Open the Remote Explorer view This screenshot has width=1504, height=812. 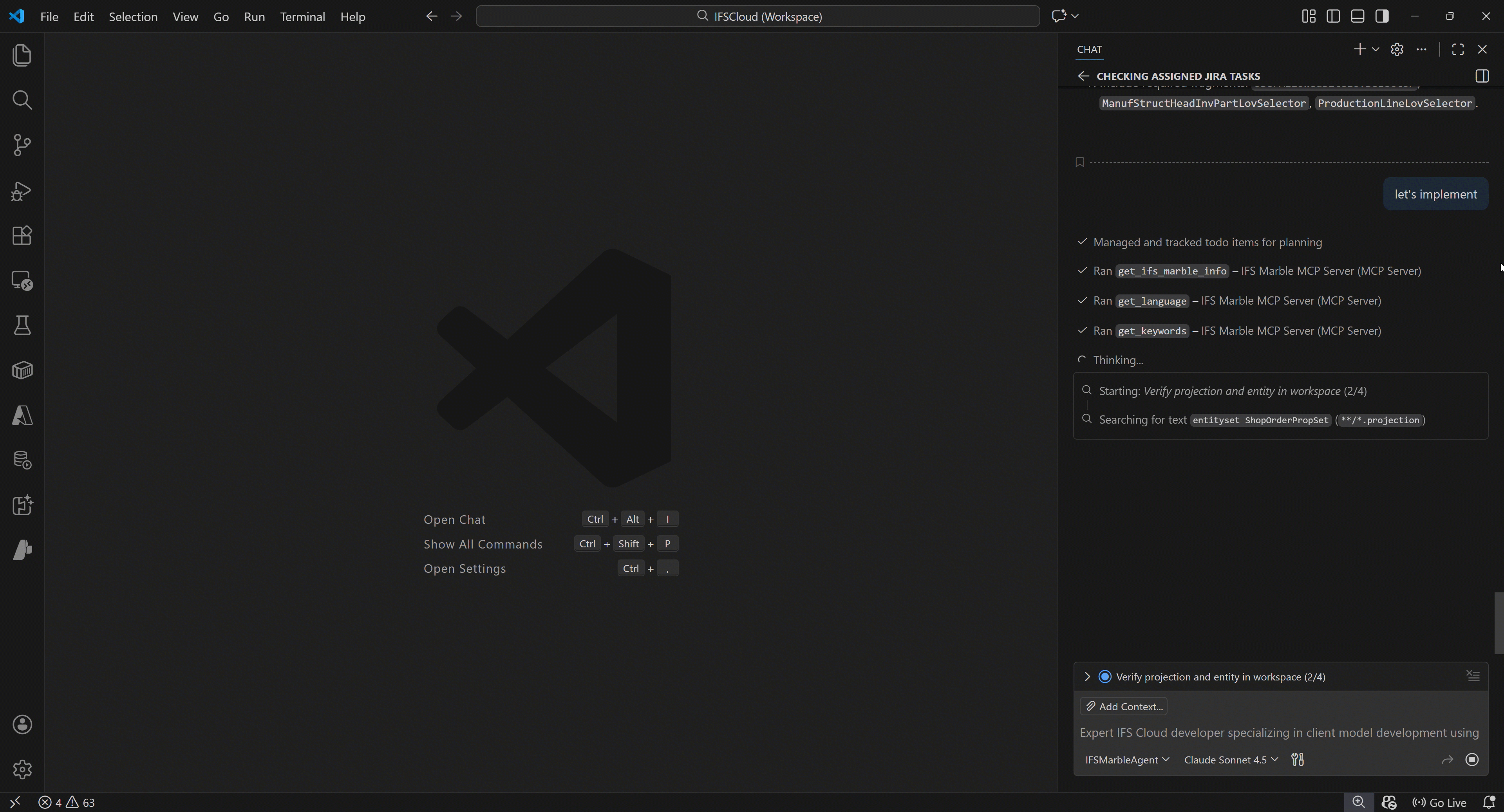coord(22,281)
